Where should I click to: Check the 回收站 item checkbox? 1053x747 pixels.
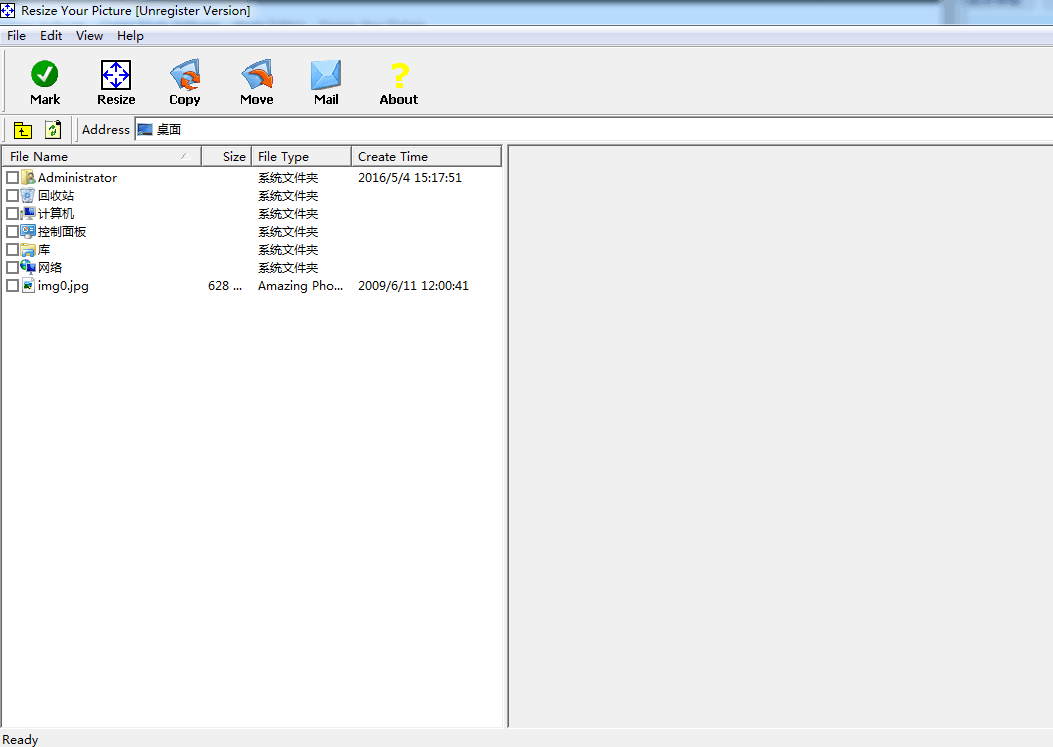click(12, 195)
